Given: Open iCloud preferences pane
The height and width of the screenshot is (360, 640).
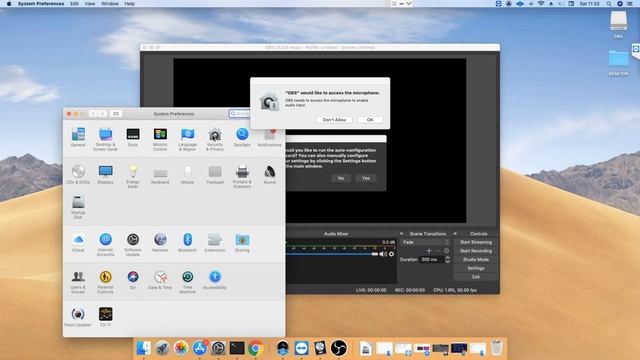Looking at the screenshot, I should pyautogui.click(x=78, y=242).
